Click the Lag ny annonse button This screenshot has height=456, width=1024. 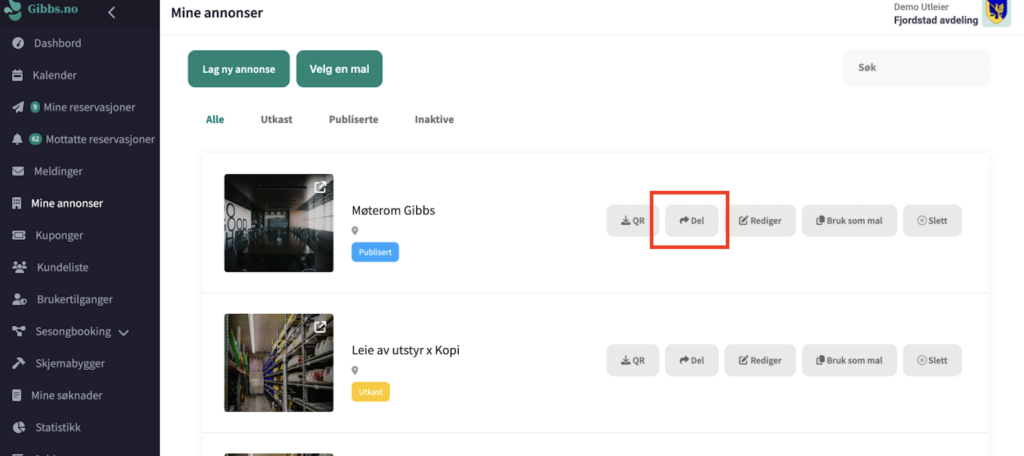(238, 68)
